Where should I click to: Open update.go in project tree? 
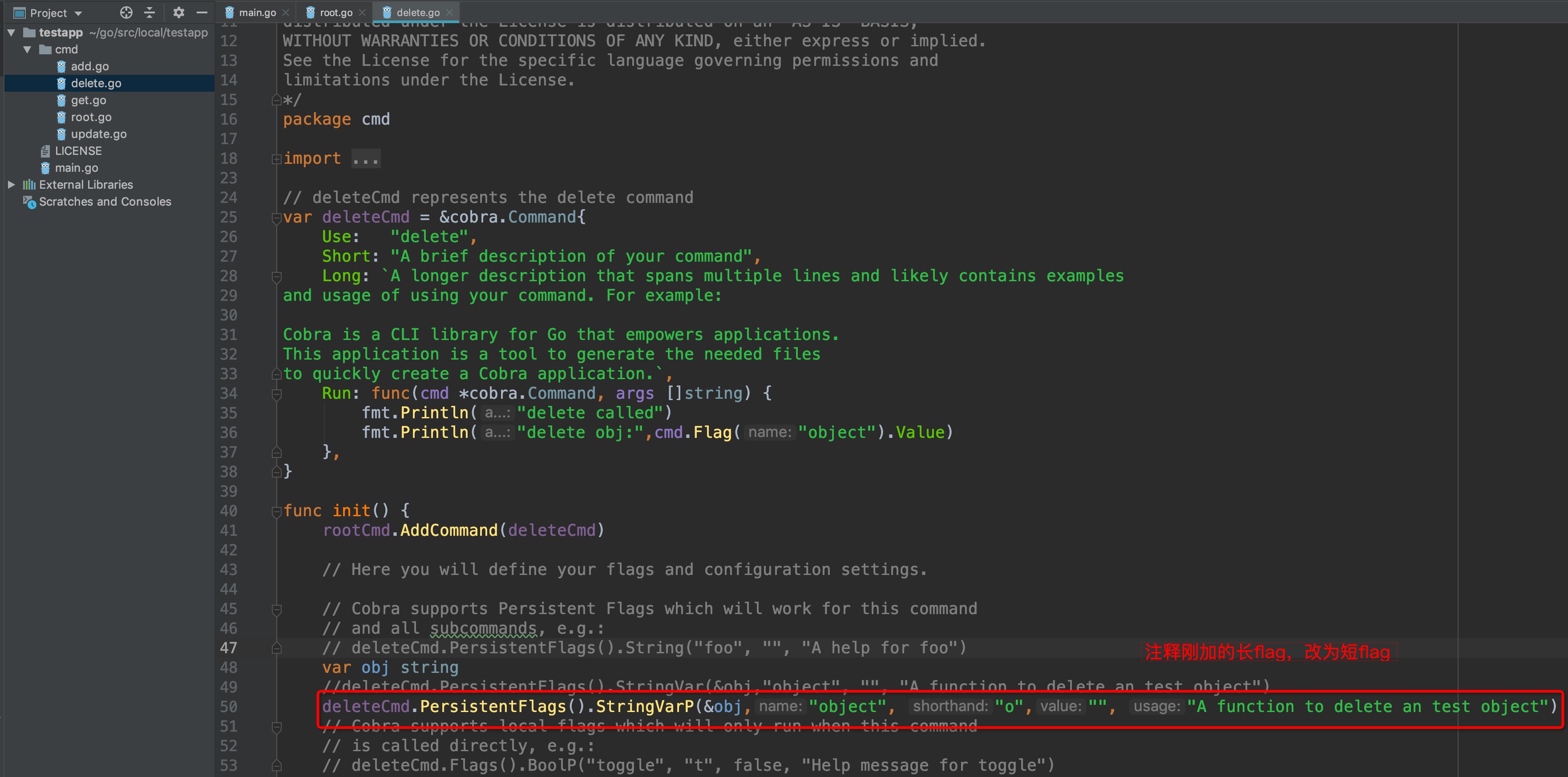(99, 134)
